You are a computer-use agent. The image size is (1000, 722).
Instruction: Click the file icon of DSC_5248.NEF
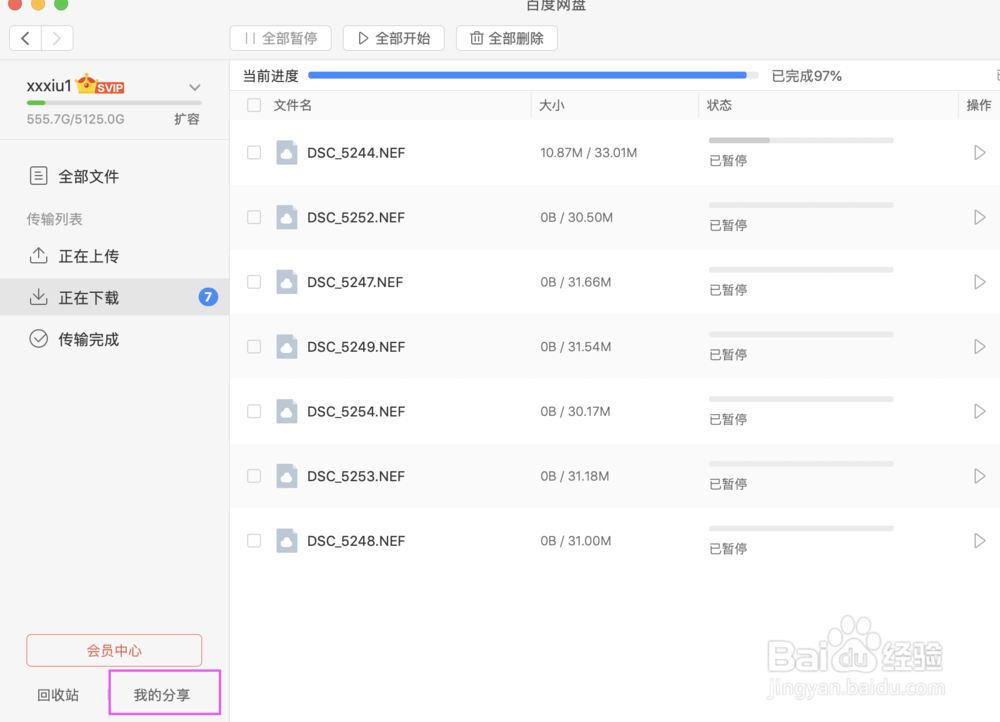click(x=286, y=541)
